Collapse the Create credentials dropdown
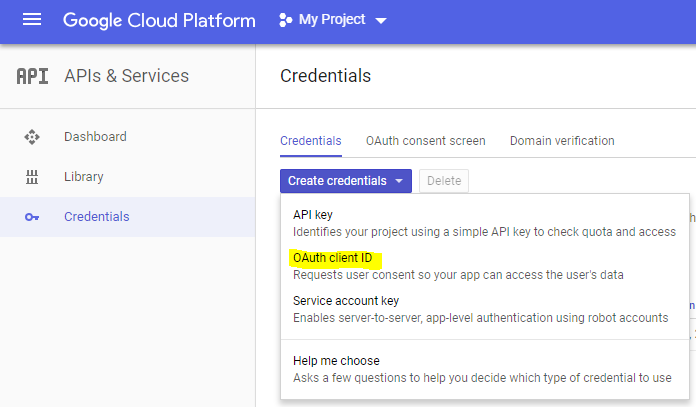Screen dimensions: 696x407 coord(346,181)
